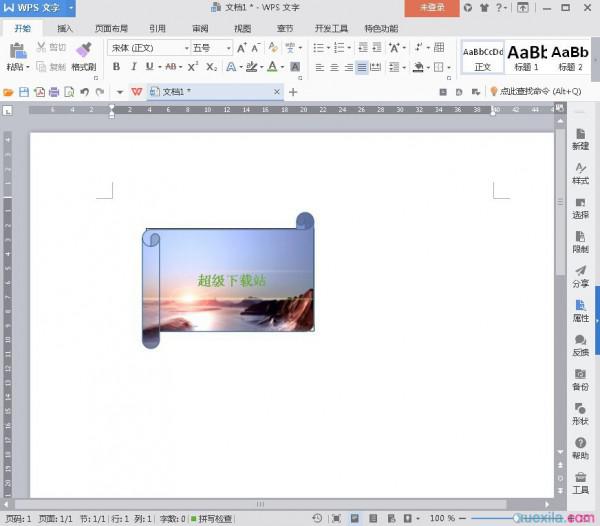Open the 帮助 help sidebar icon
This screenshot has height=526, width=600.
[x=580, y=447]
